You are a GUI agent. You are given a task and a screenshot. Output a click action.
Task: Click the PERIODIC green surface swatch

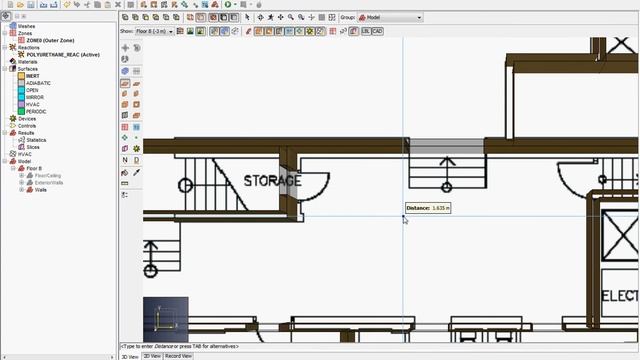coord(21,111)
